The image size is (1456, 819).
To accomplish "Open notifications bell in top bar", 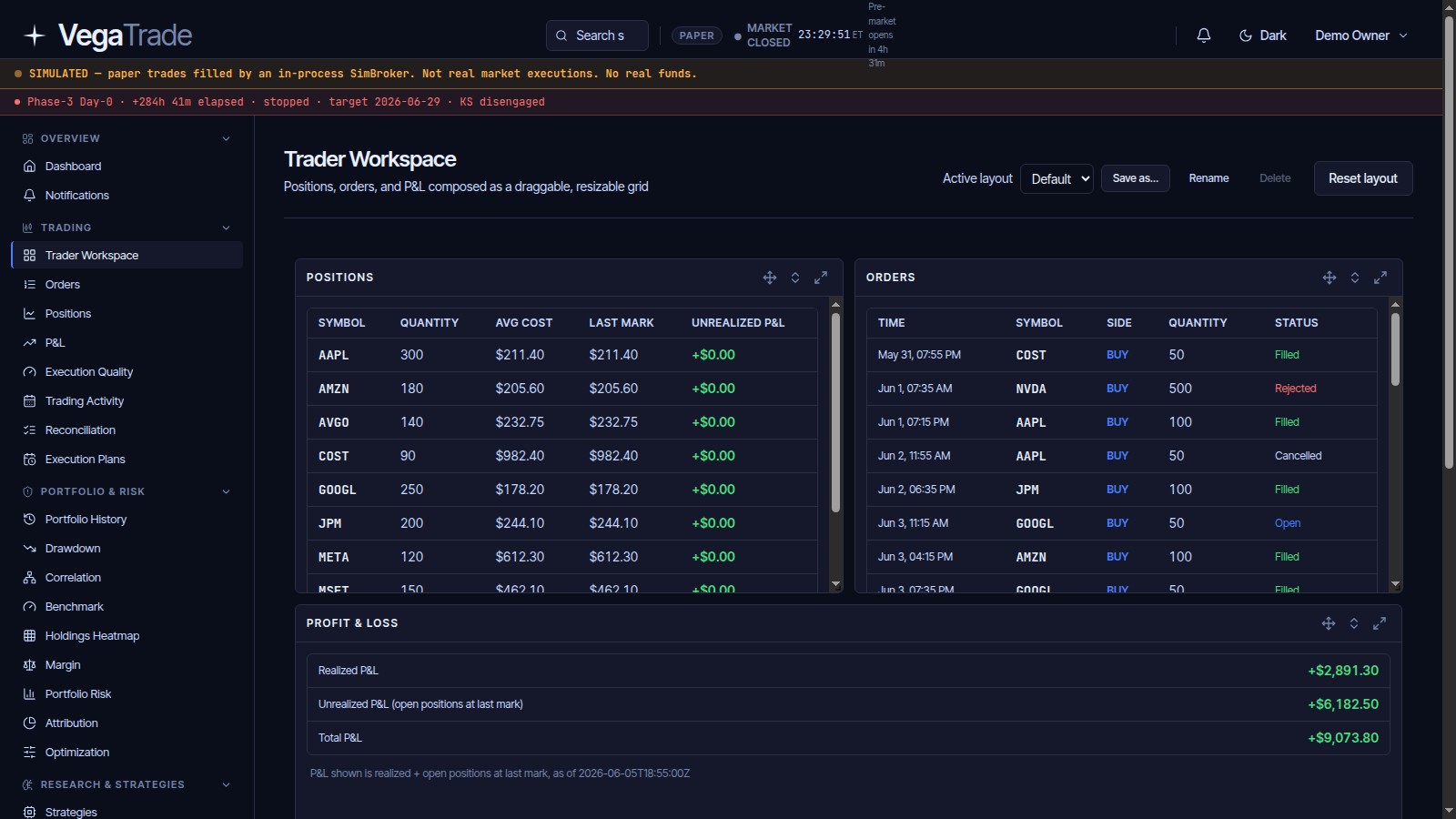I will (x=1203, y=35).
